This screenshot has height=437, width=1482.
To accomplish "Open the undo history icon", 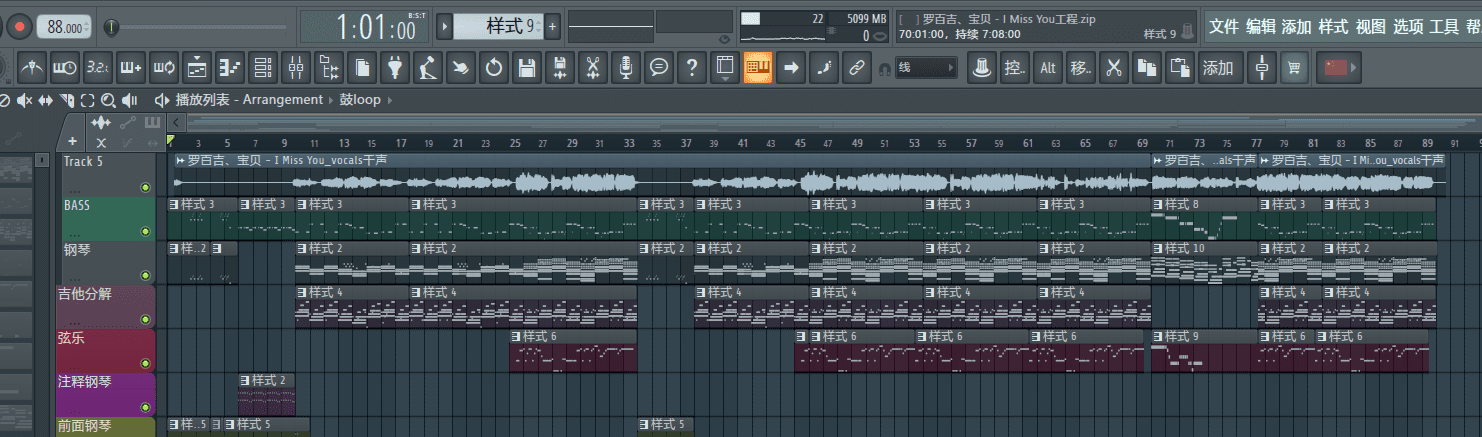I will tap(493, 68).
